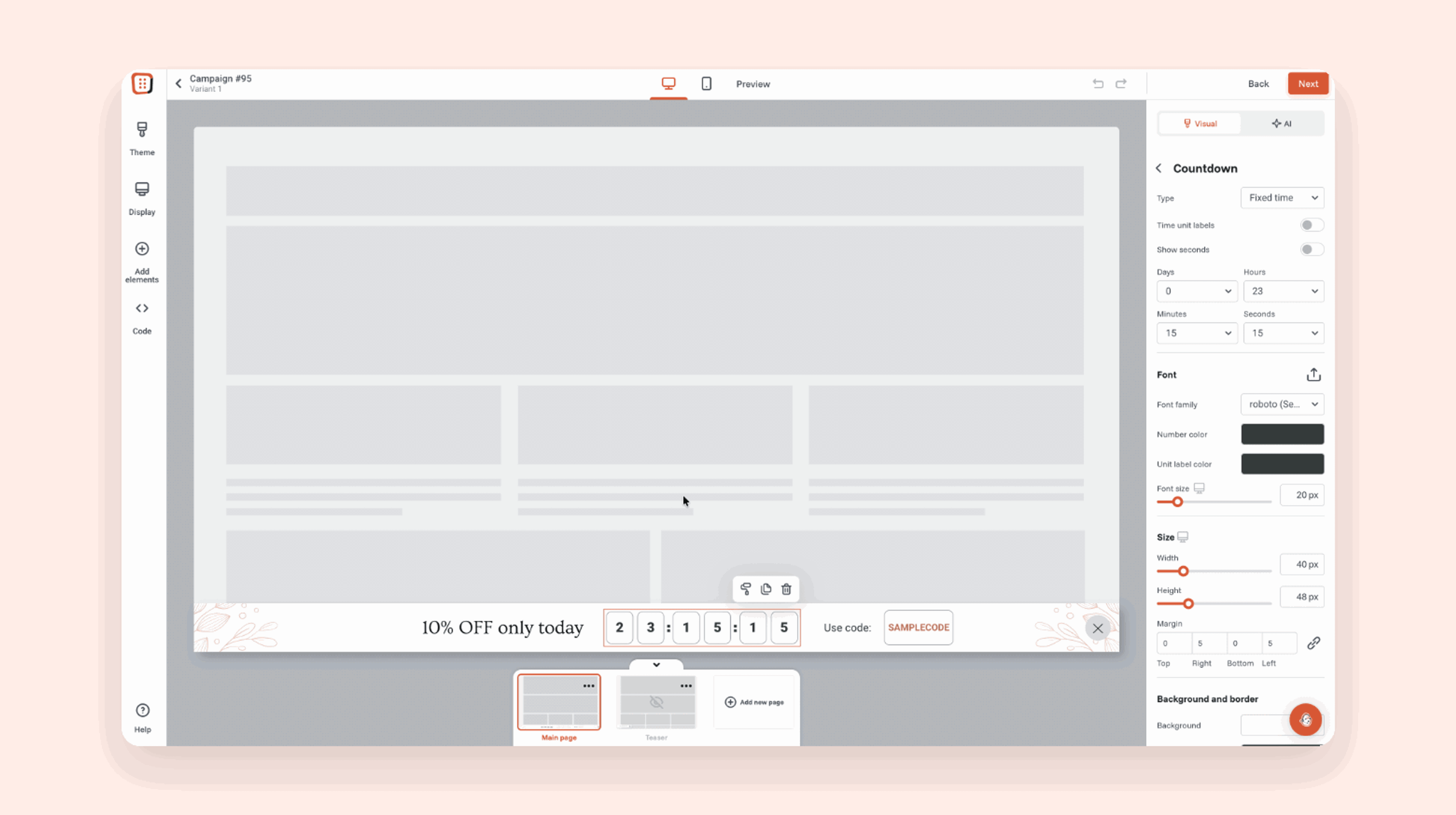1456x815 pixels.
Task: Click the Left margin field
Action: point(1279,643)
